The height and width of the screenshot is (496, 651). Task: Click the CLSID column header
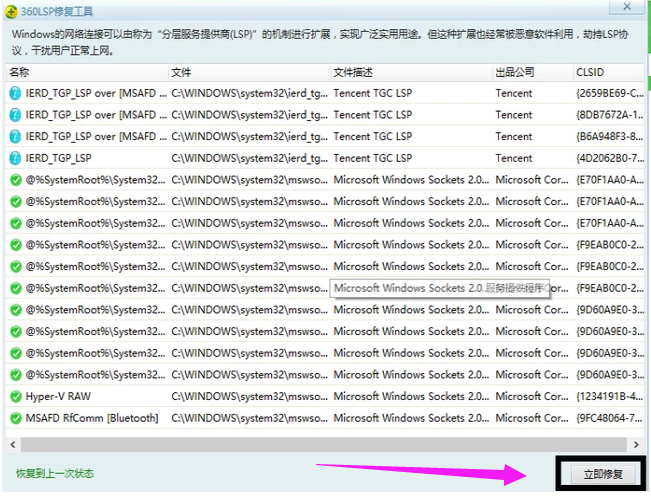(x=590, y=72)
